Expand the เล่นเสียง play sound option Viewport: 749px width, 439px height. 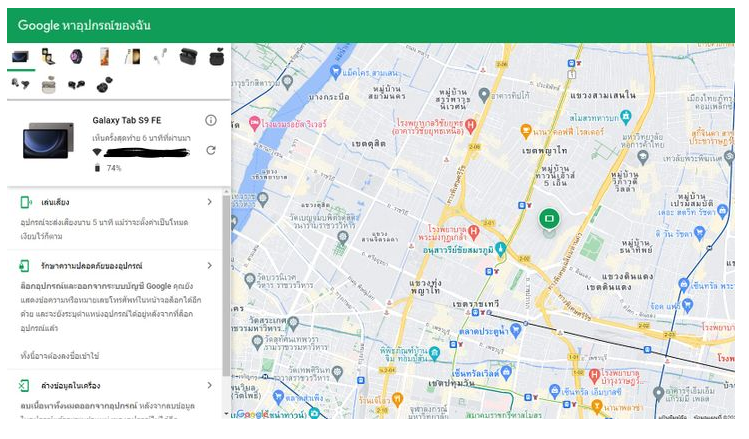209,202
